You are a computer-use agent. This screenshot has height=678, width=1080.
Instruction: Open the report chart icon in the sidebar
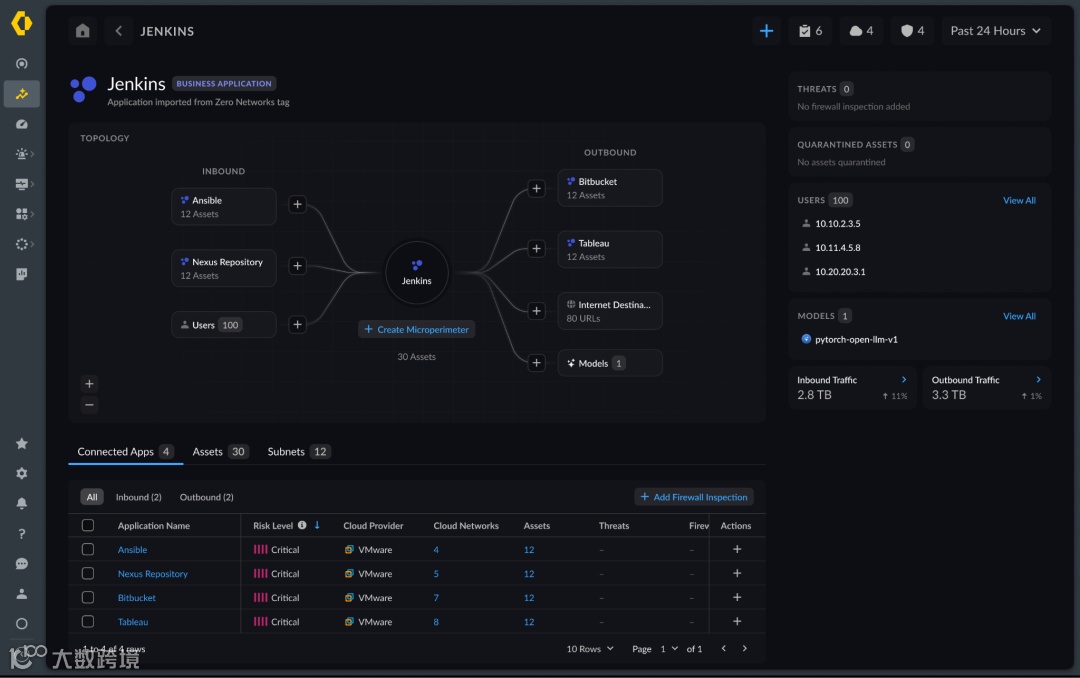pyautogui.click(x=21, y=274)
